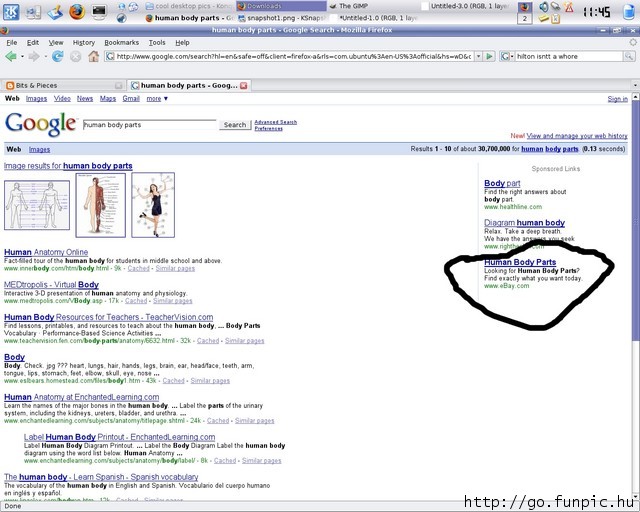640x512 pixels.
Task: Click the Forward navigation arrow
Action: click(x=34, y=56)
